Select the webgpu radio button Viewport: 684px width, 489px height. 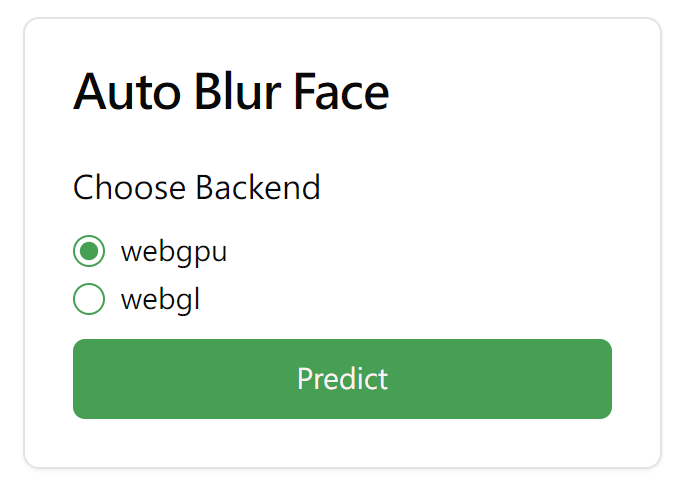89,252
